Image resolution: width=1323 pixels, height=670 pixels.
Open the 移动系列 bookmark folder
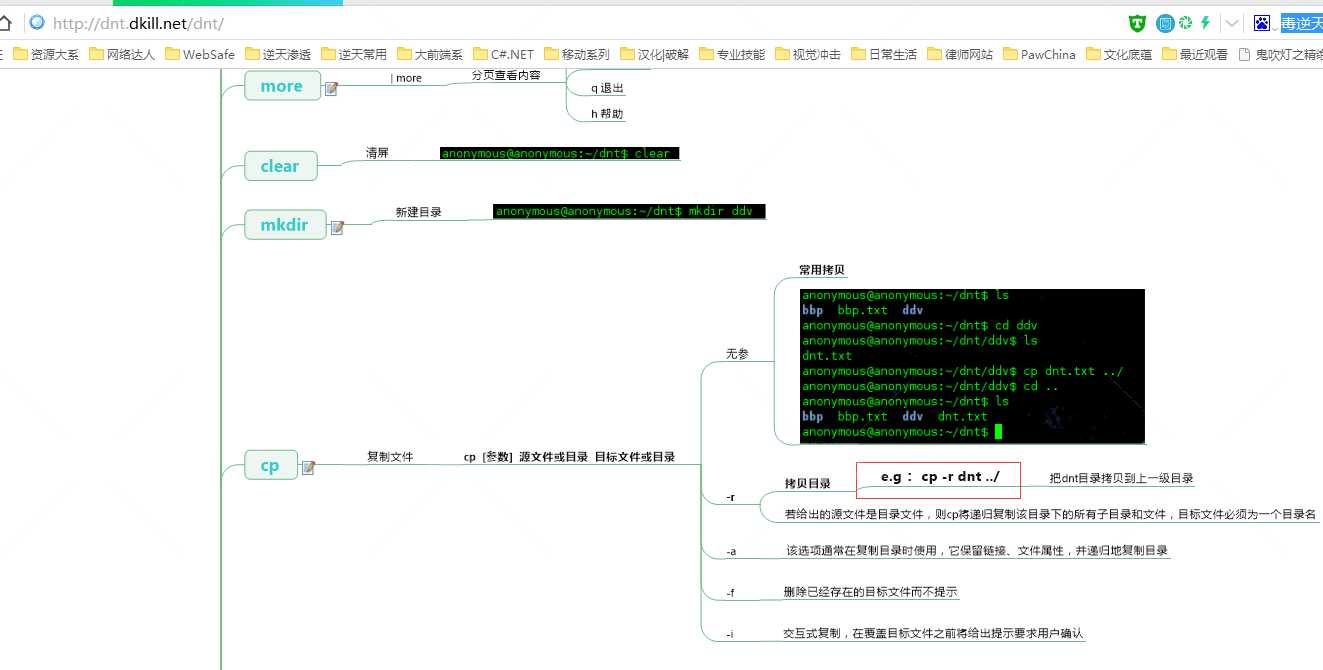(x=576, y=54)
